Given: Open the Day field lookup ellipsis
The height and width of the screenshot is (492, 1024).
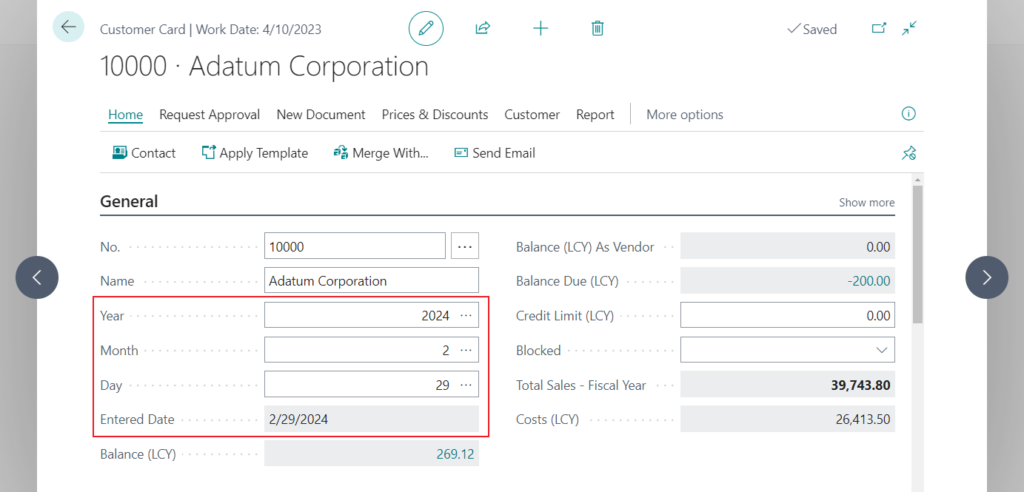Looking at the screenshot, I should [x=466, y=385].
